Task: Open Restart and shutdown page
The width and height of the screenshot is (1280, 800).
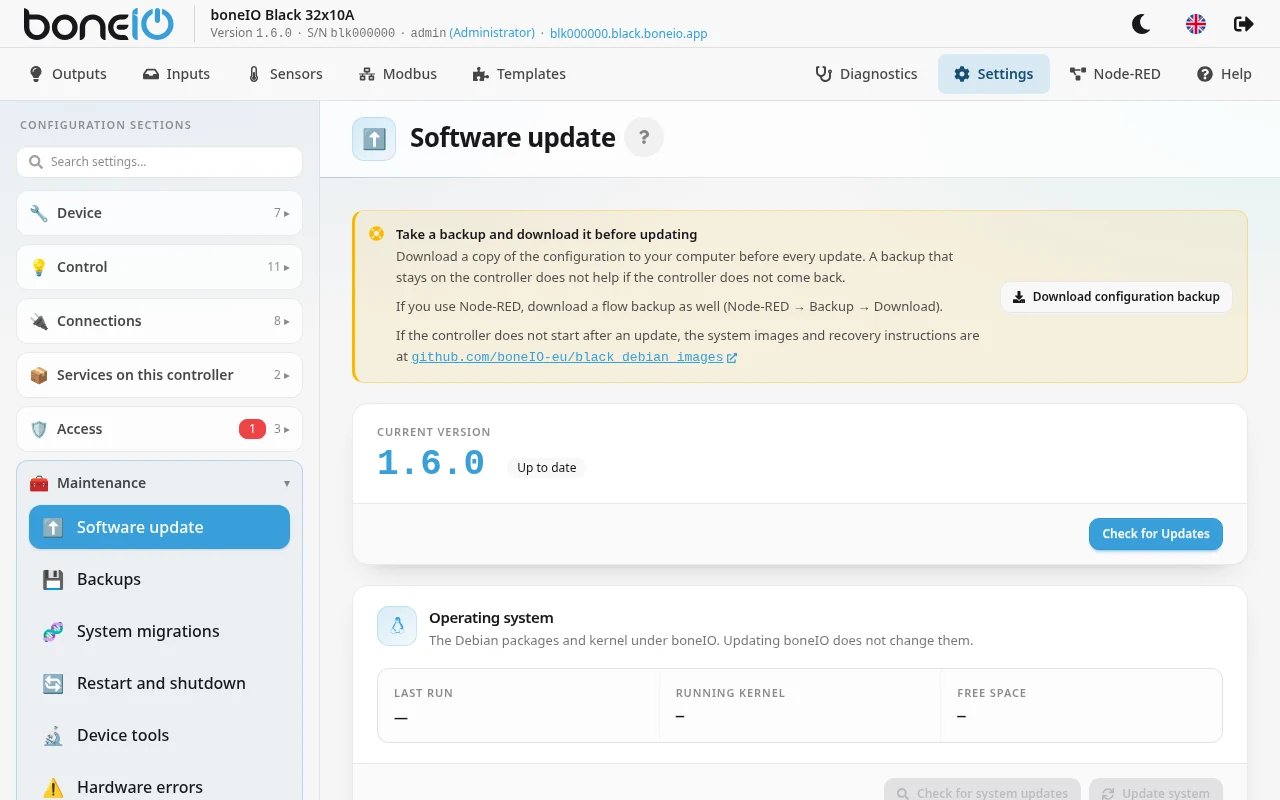Action: click(159, 683)
